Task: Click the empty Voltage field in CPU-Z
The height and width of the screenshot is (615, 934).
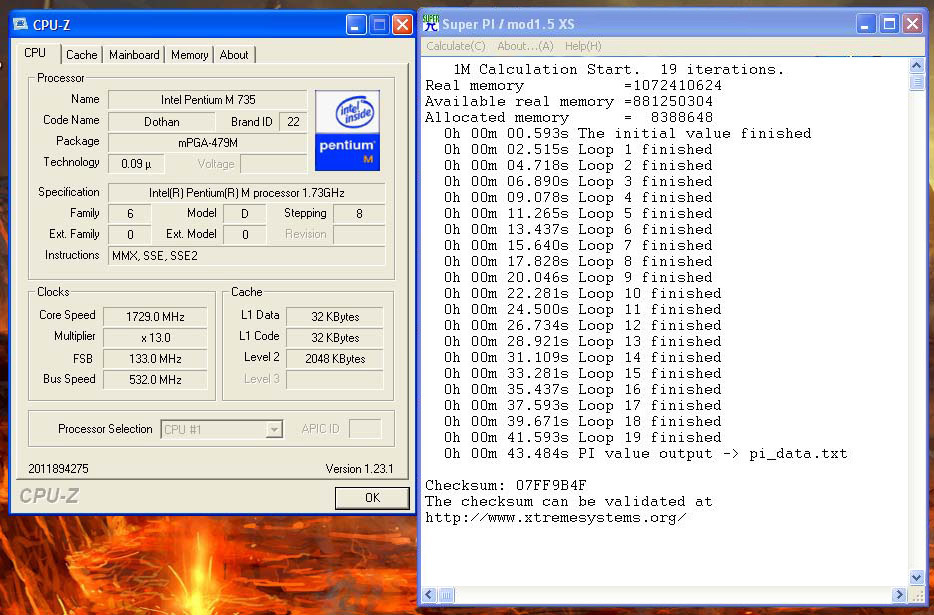Action: (273, 163)
